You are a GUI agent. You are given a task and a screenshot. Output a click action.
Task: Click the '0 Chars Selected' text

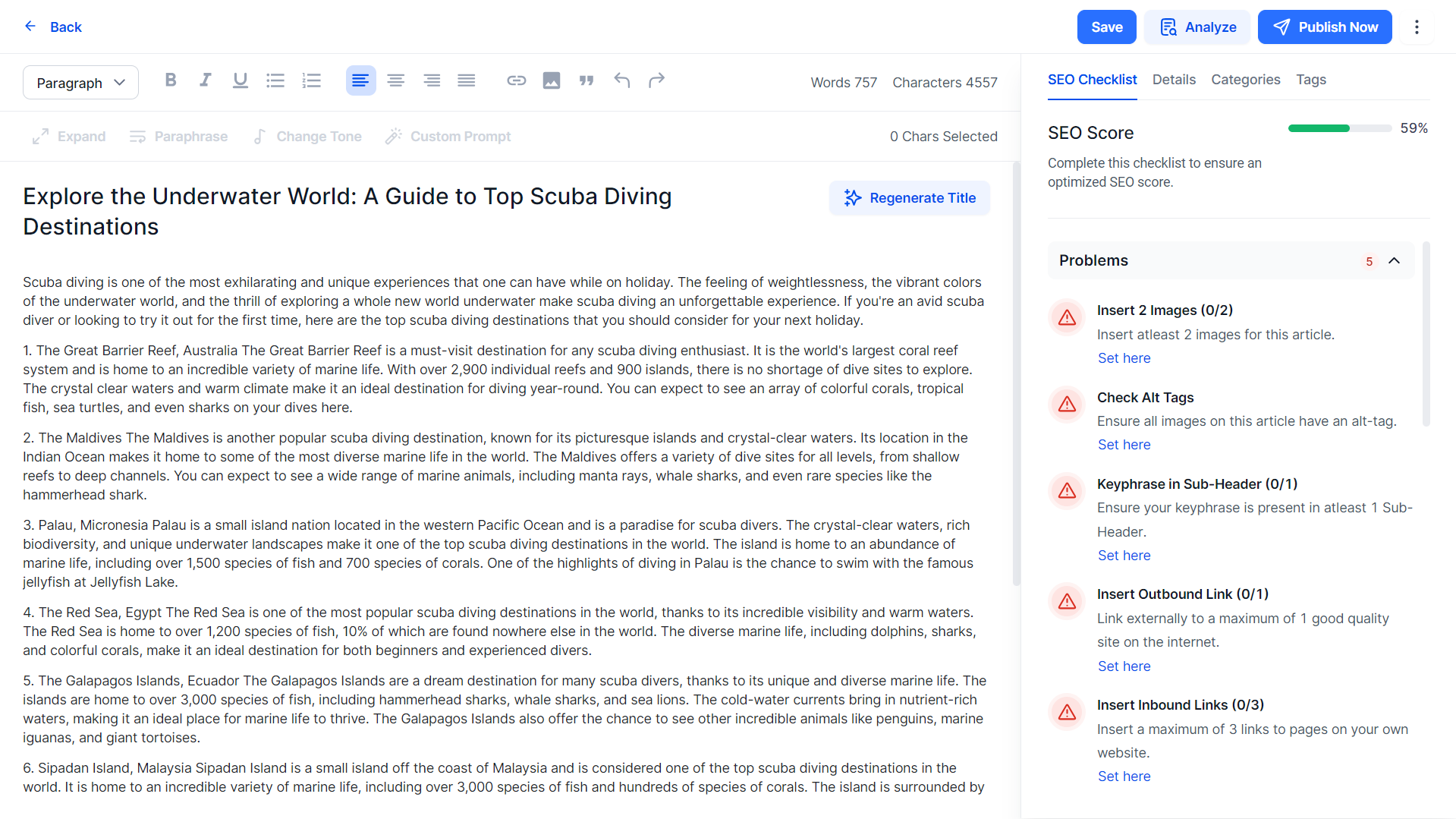coord(943,137)
